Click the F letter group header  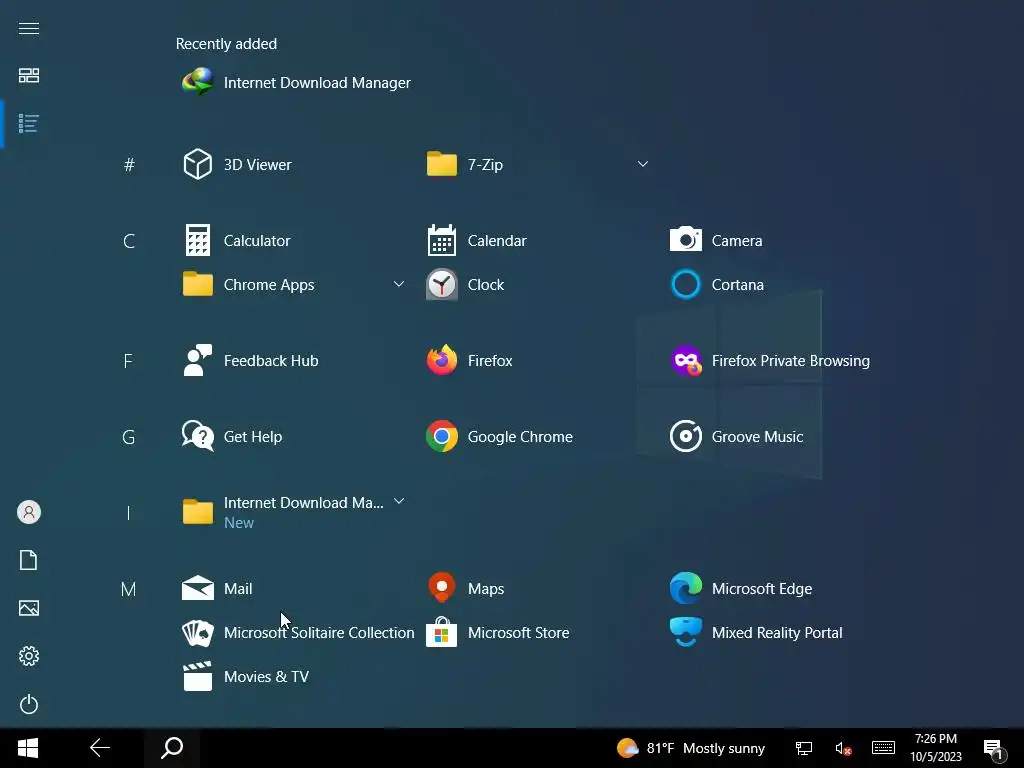tap(128, 361)
